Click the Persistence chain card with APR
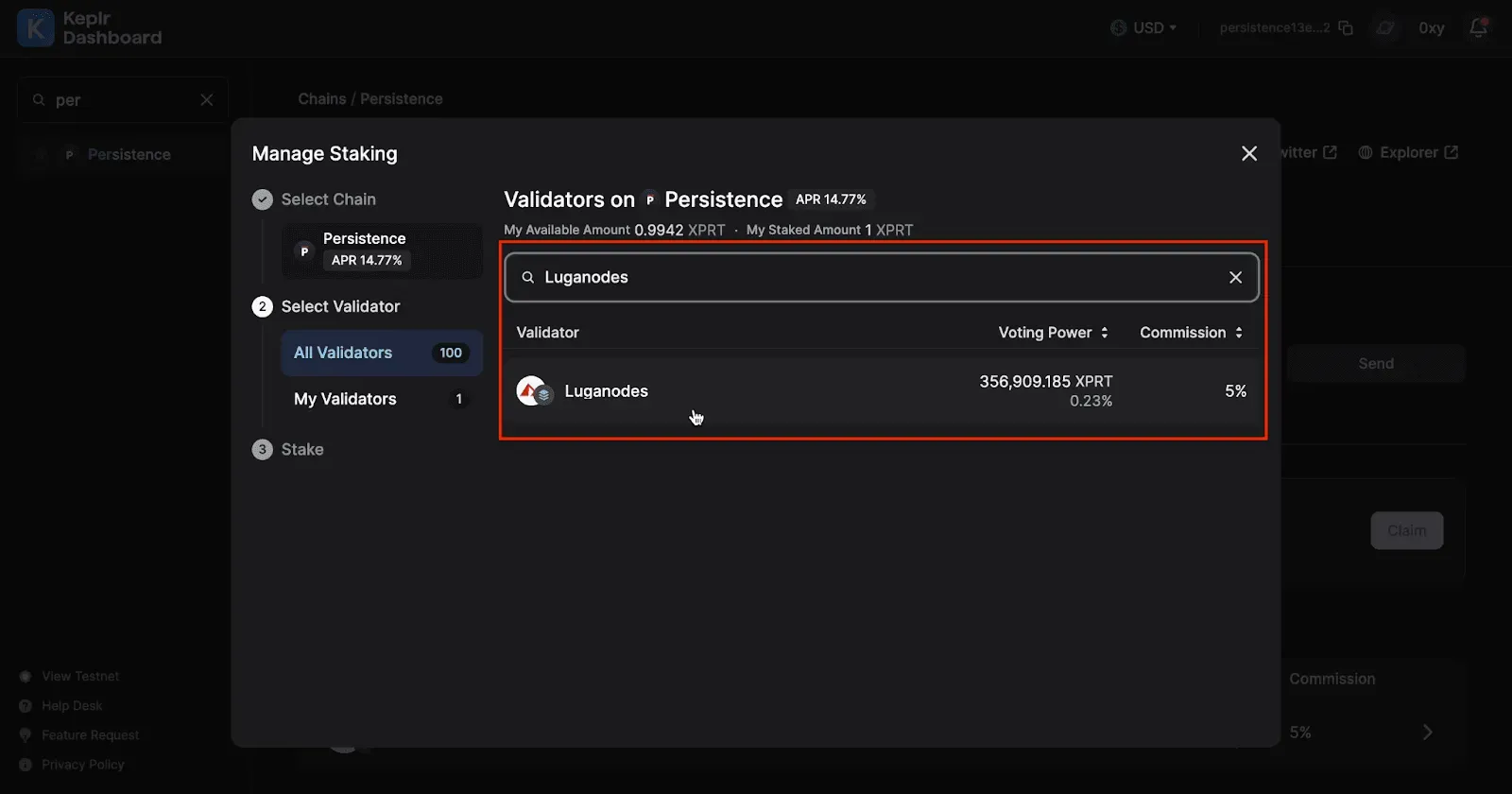 coord(382,250)
